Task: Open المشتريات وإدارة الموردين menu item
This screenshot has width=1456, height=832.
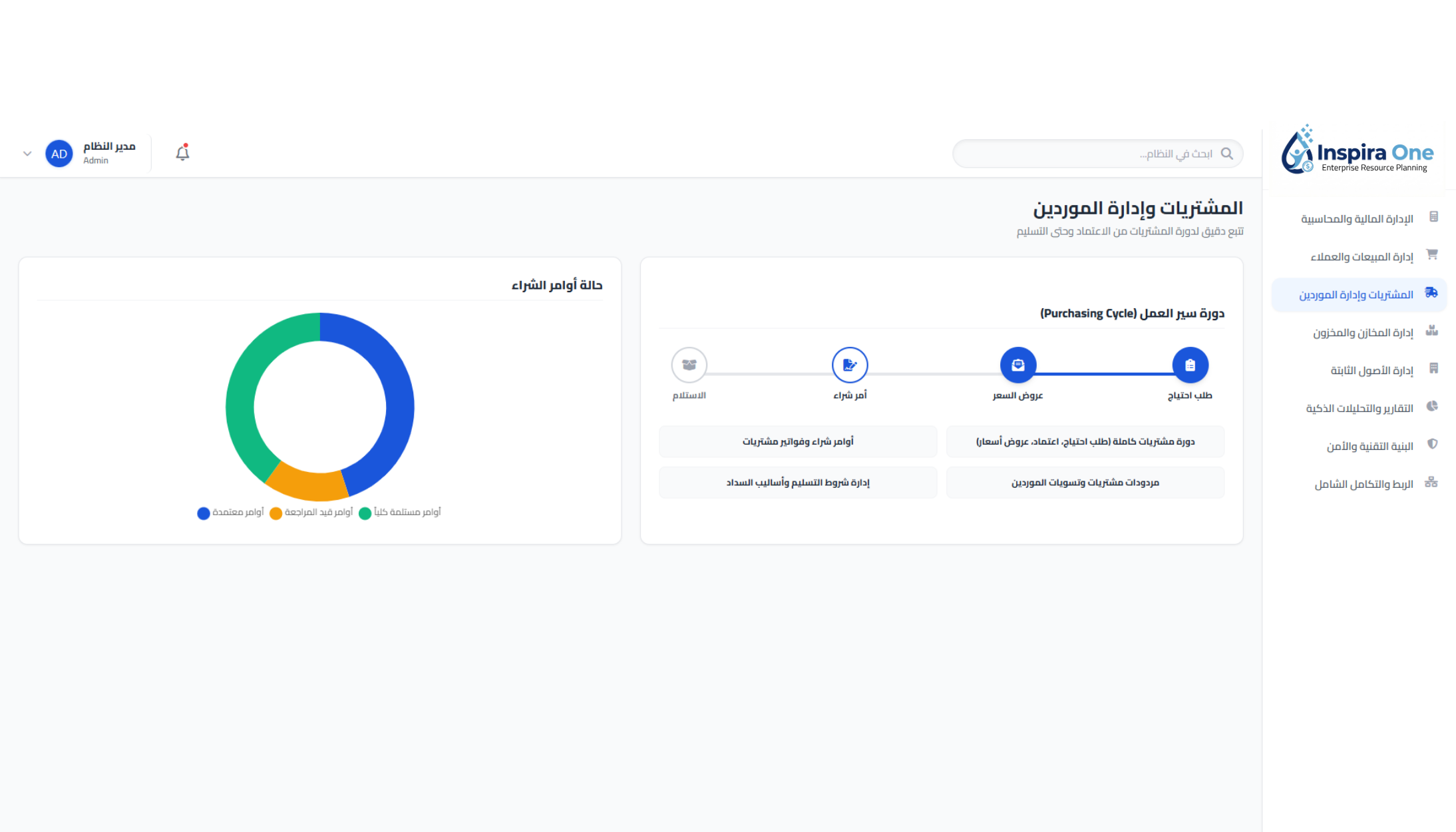Action: click(1359, 294)
